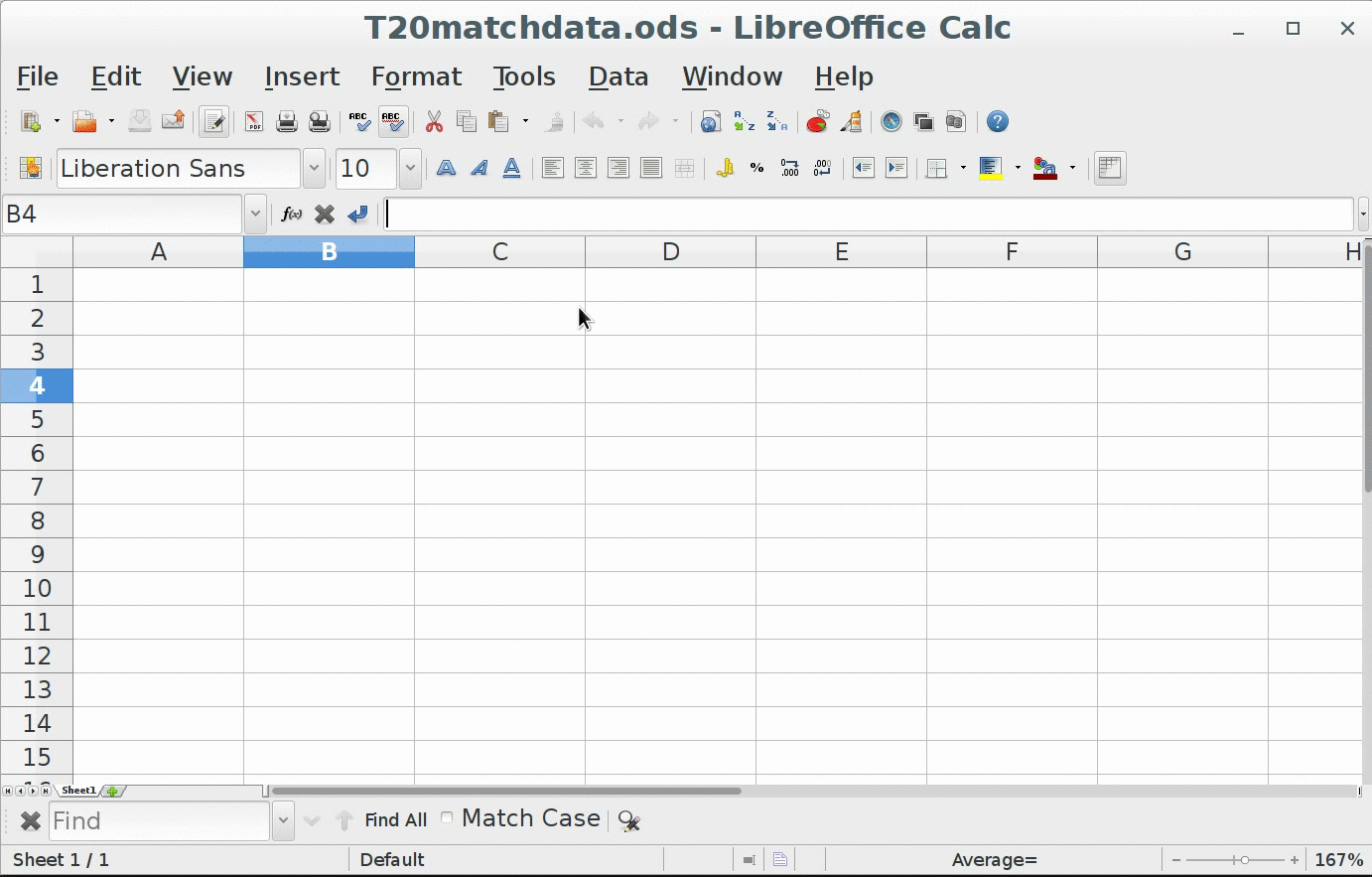This screenshot has height=877, width=1372.
Task: Insert a chart using the chart icon
Action: pos(817,122)
